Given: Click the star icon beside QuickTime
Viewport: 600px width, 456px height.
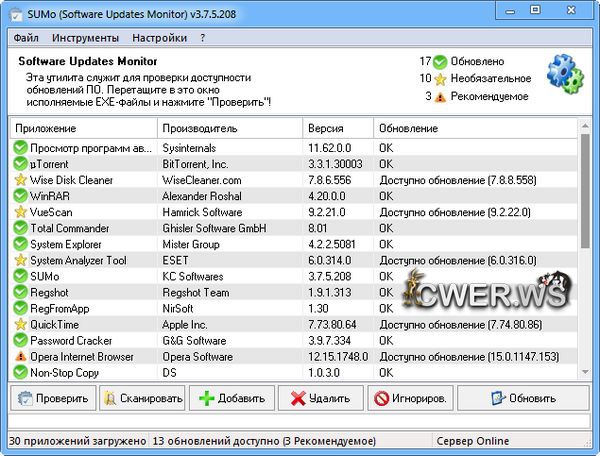Looking at the screenshot, I should click(20, 324).
